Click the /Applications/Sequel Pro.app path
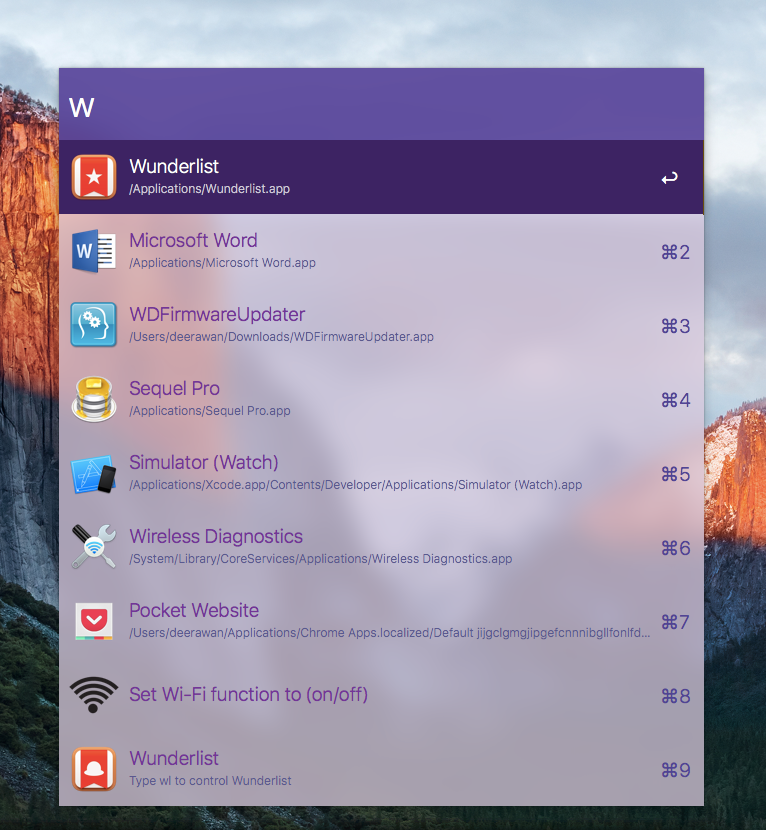766x830 pixels. (210, 411)
